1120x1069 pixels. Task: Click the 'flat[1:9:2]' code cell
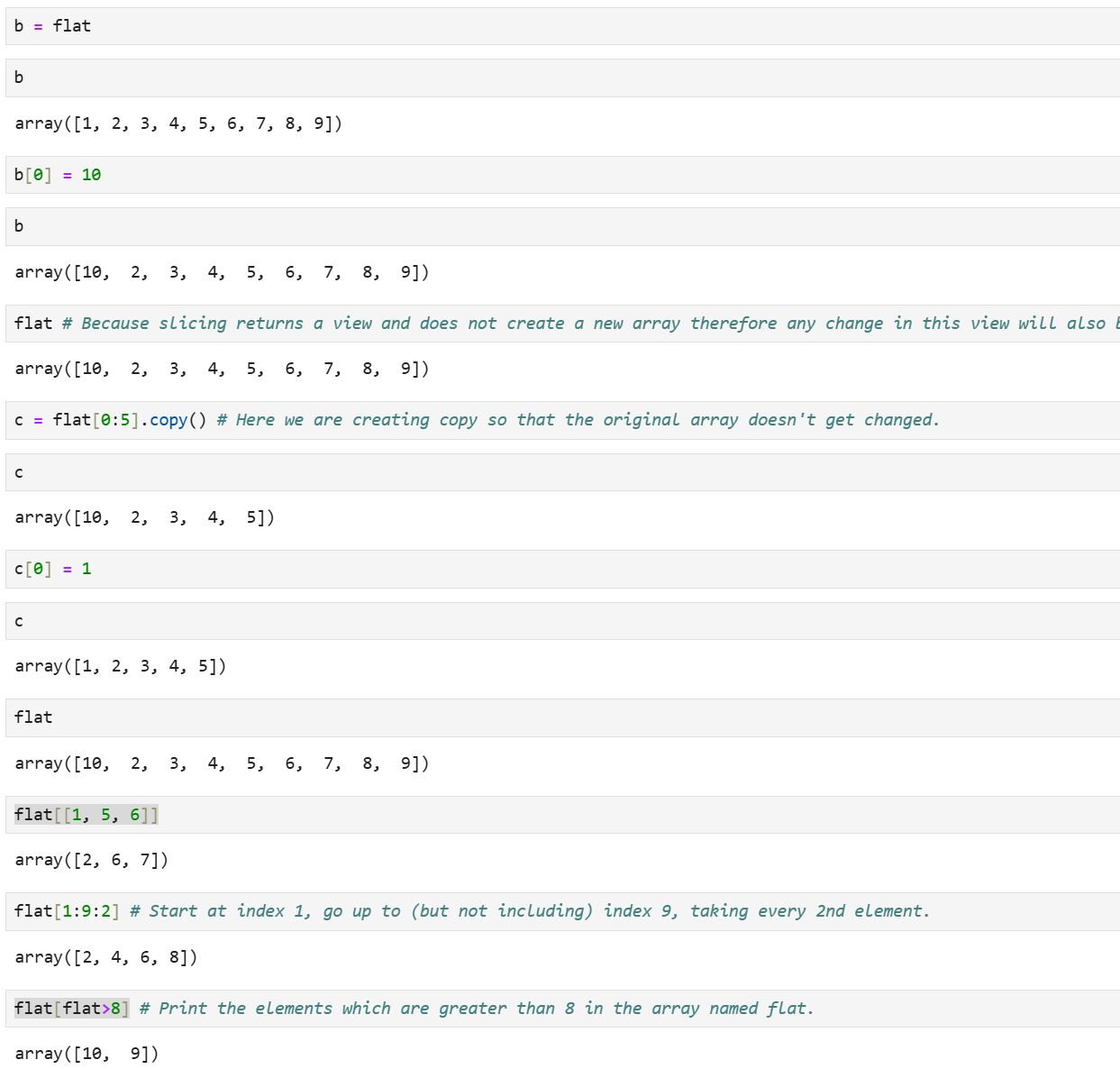pos(541,911)
